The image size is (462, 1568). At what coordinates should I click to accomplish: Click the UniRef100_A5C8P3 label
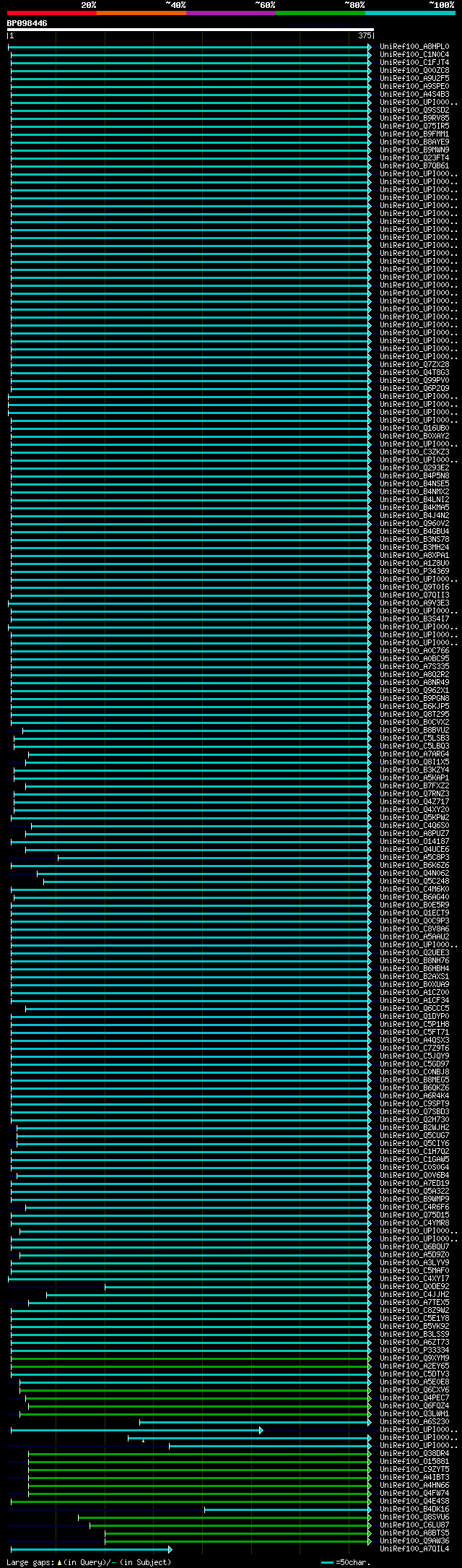pos(414,858)
